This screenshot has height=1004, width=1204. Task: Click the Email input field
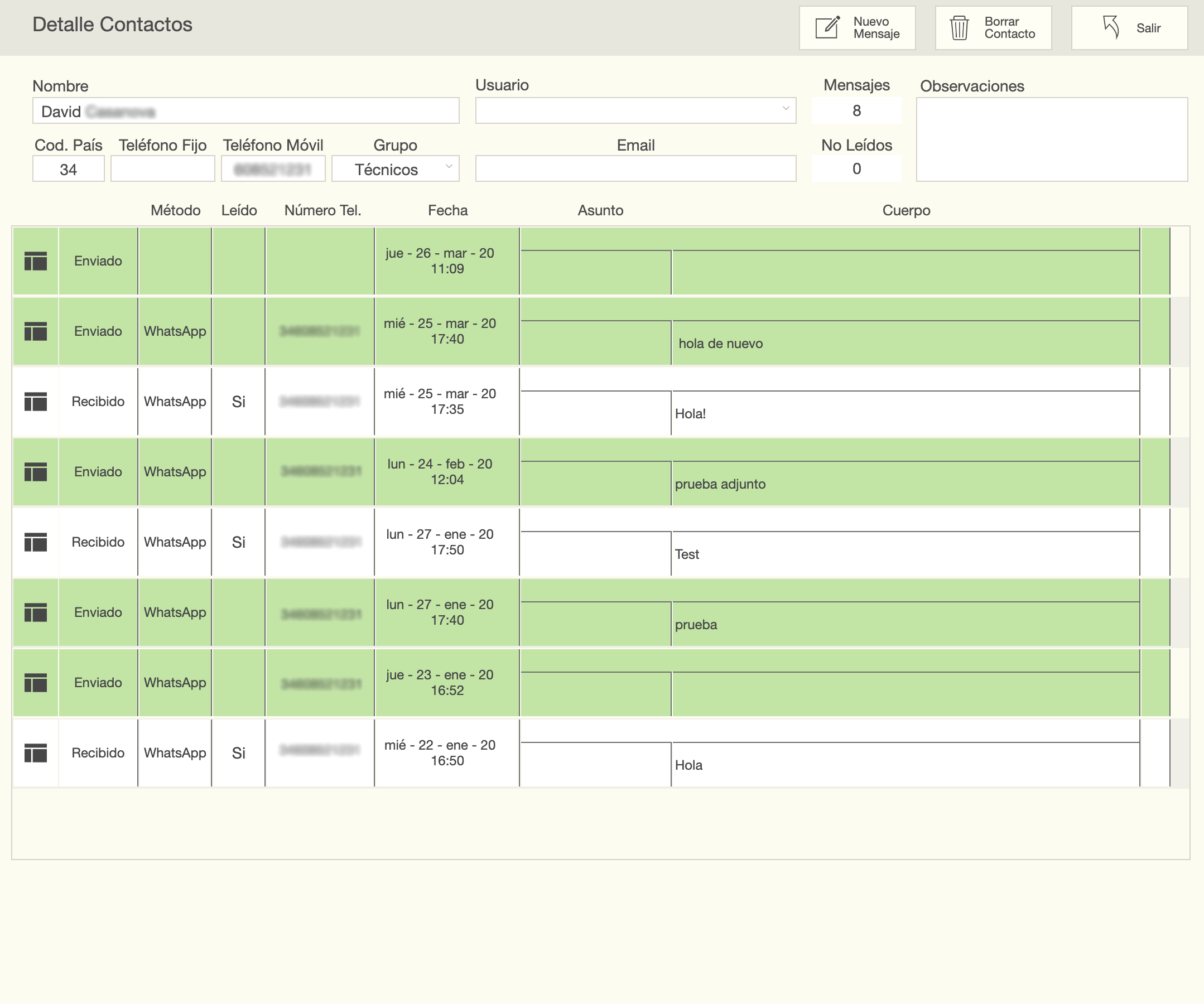coord(635,169)
